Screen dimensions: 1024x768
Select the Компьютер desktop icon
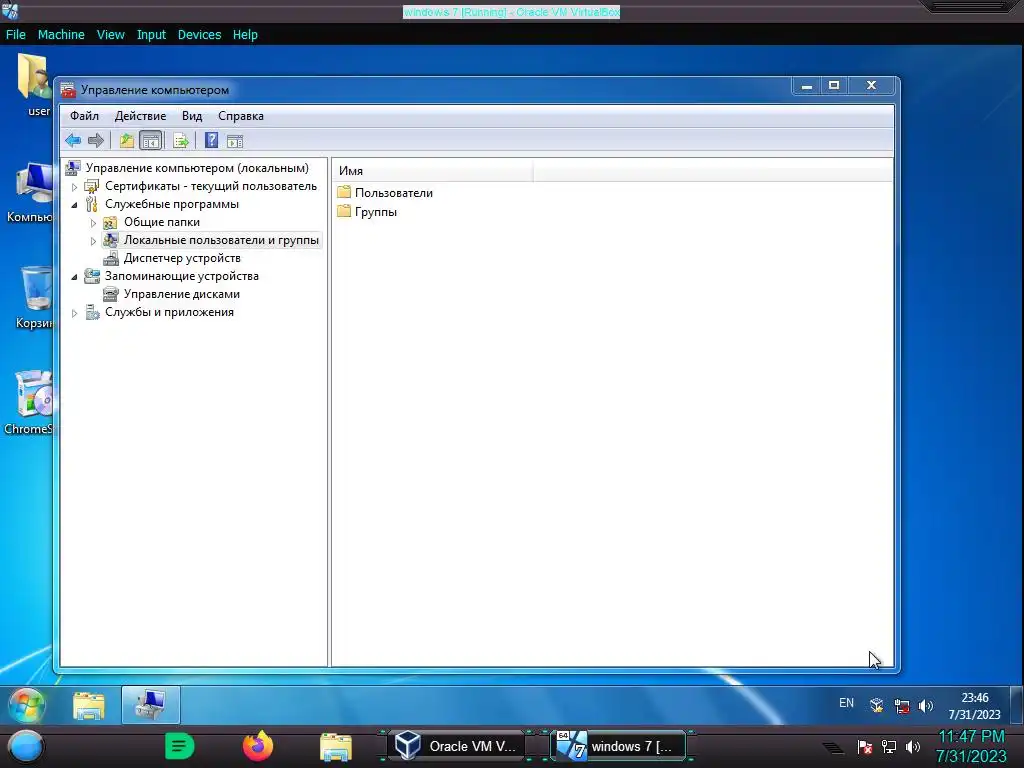31,193
